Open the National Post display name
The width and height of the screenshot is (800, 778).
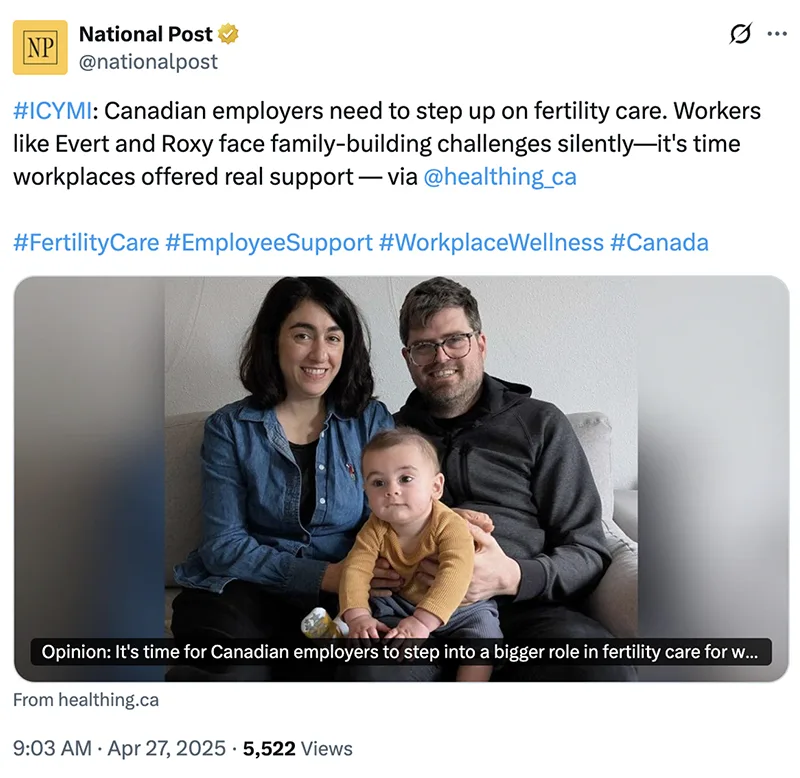146,35
